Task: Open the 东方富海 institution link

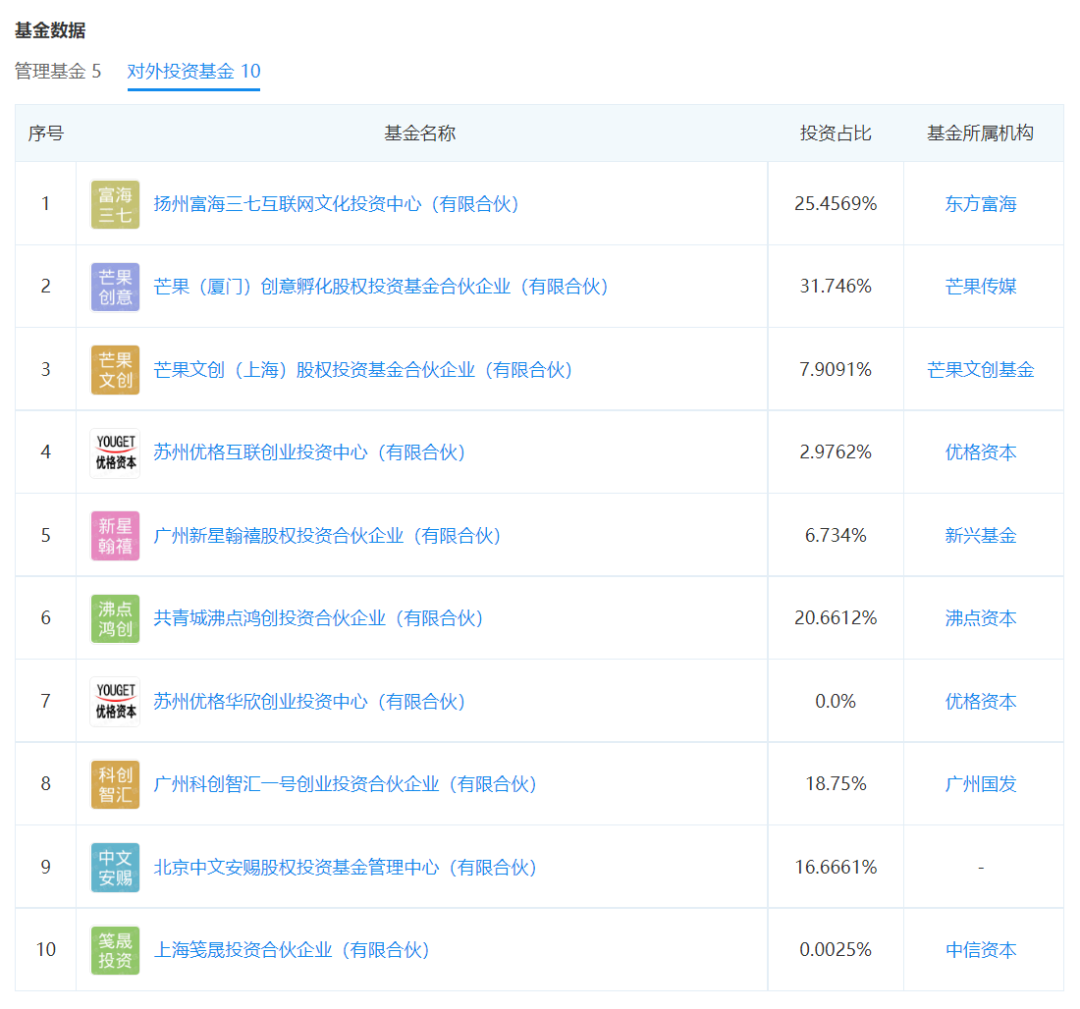Action: pos(981,204)
